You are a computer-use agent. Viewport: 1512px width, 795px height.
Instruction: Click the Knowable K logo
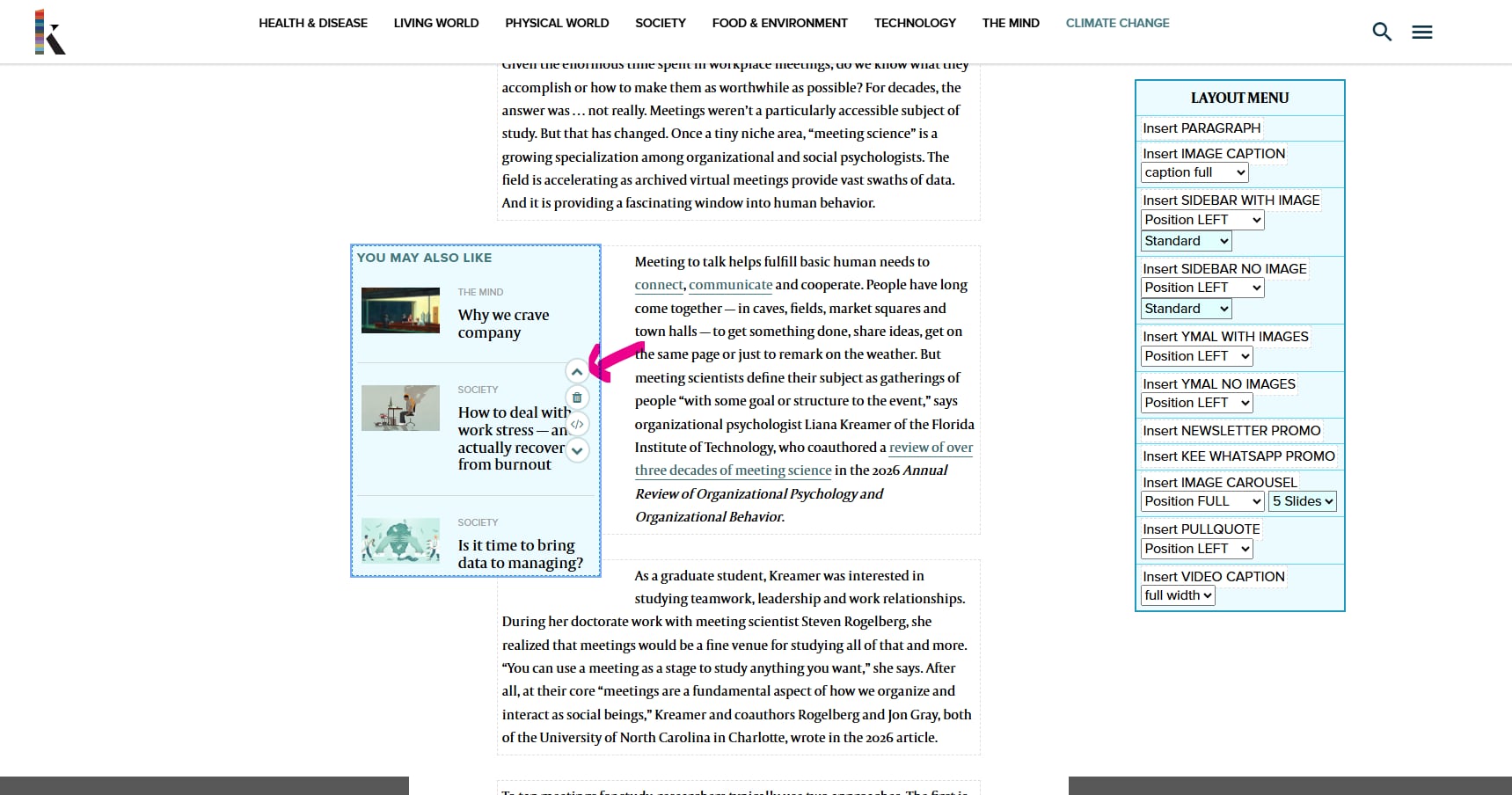[x=50, y=33]
